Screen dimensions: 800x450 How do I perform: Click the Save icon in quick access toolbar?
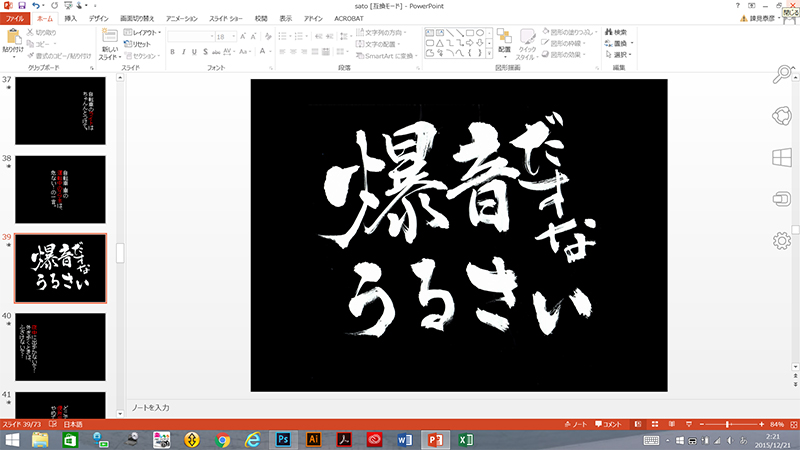coord(22,6)
